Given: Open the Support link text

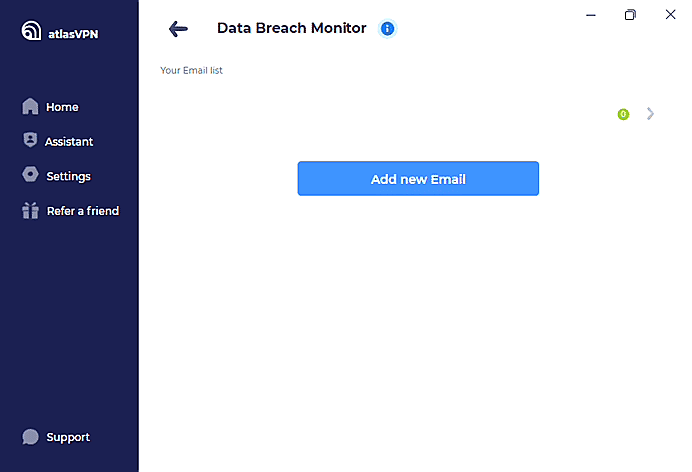Looking at the screenshot, I should tap(68, 437).
